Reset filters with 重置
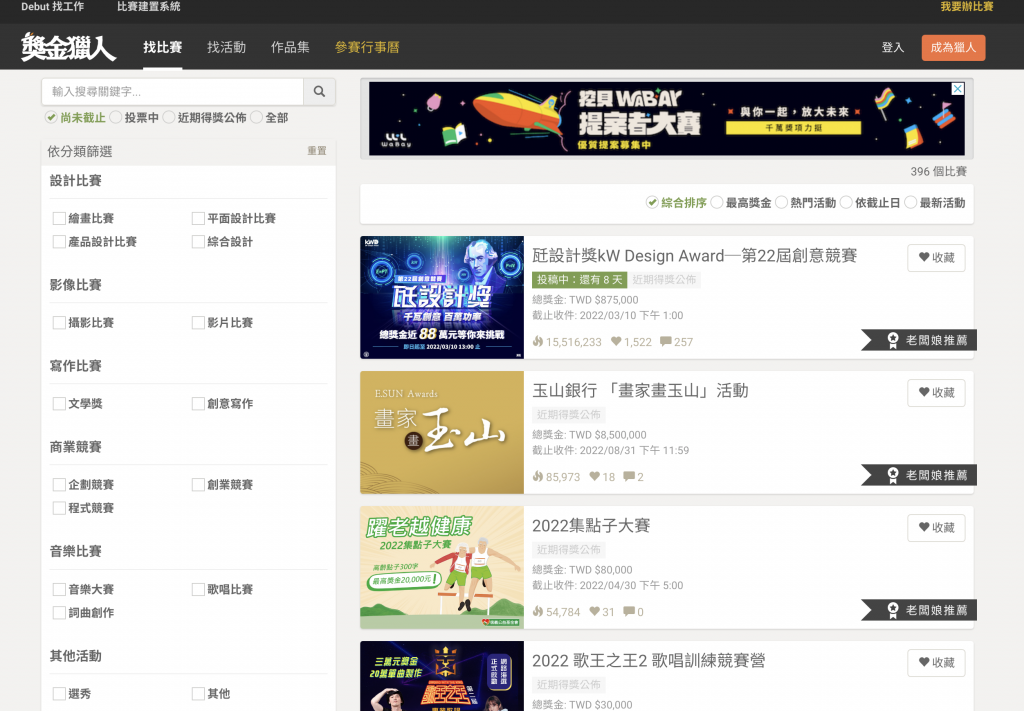Screen dimensions: 1024x711 click(x=317, y=151)
